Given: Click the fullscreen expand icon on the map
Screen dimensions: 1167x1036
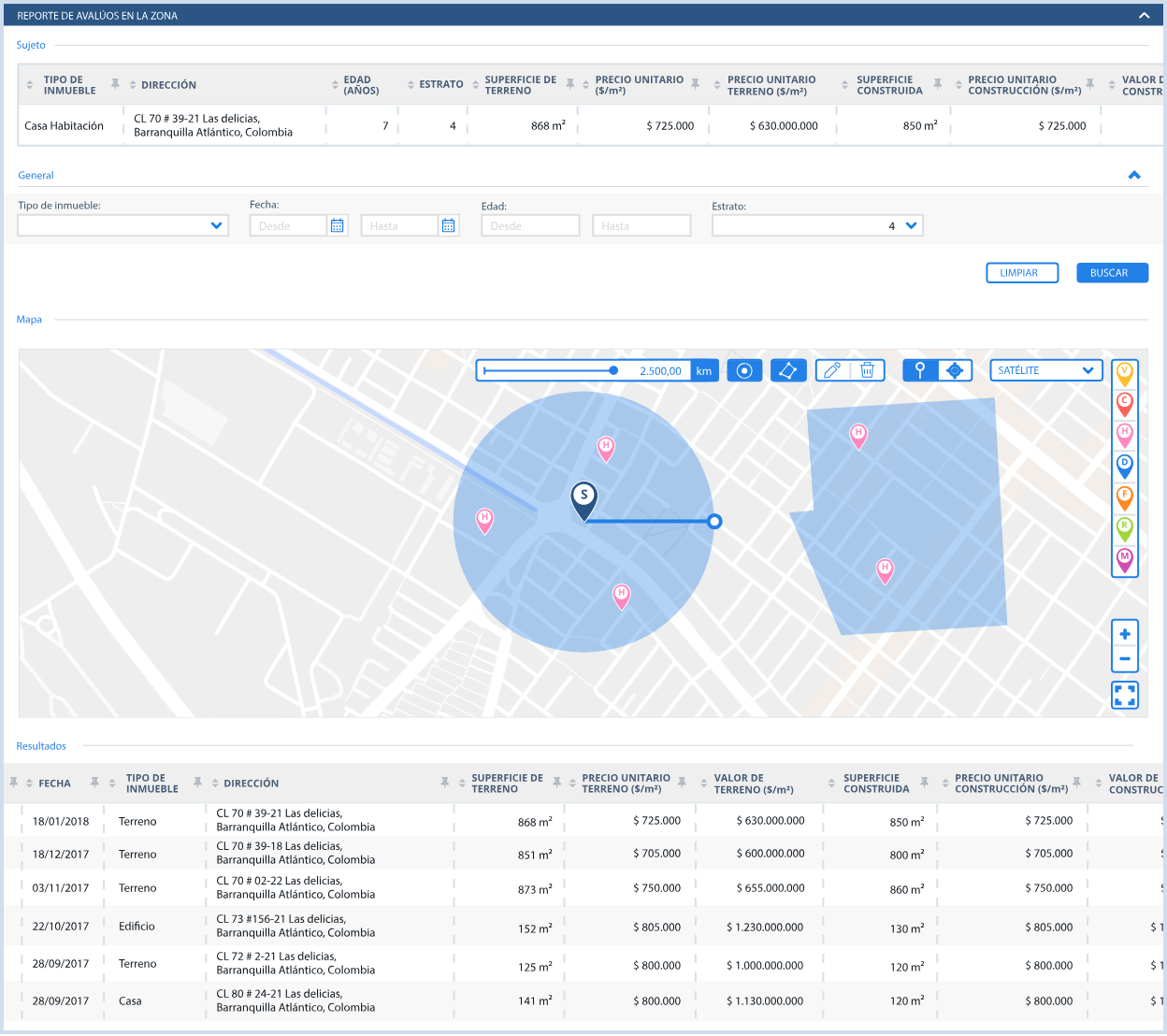Looking at the screenshot, I should pyautogui.click(x=1124, y=695).
